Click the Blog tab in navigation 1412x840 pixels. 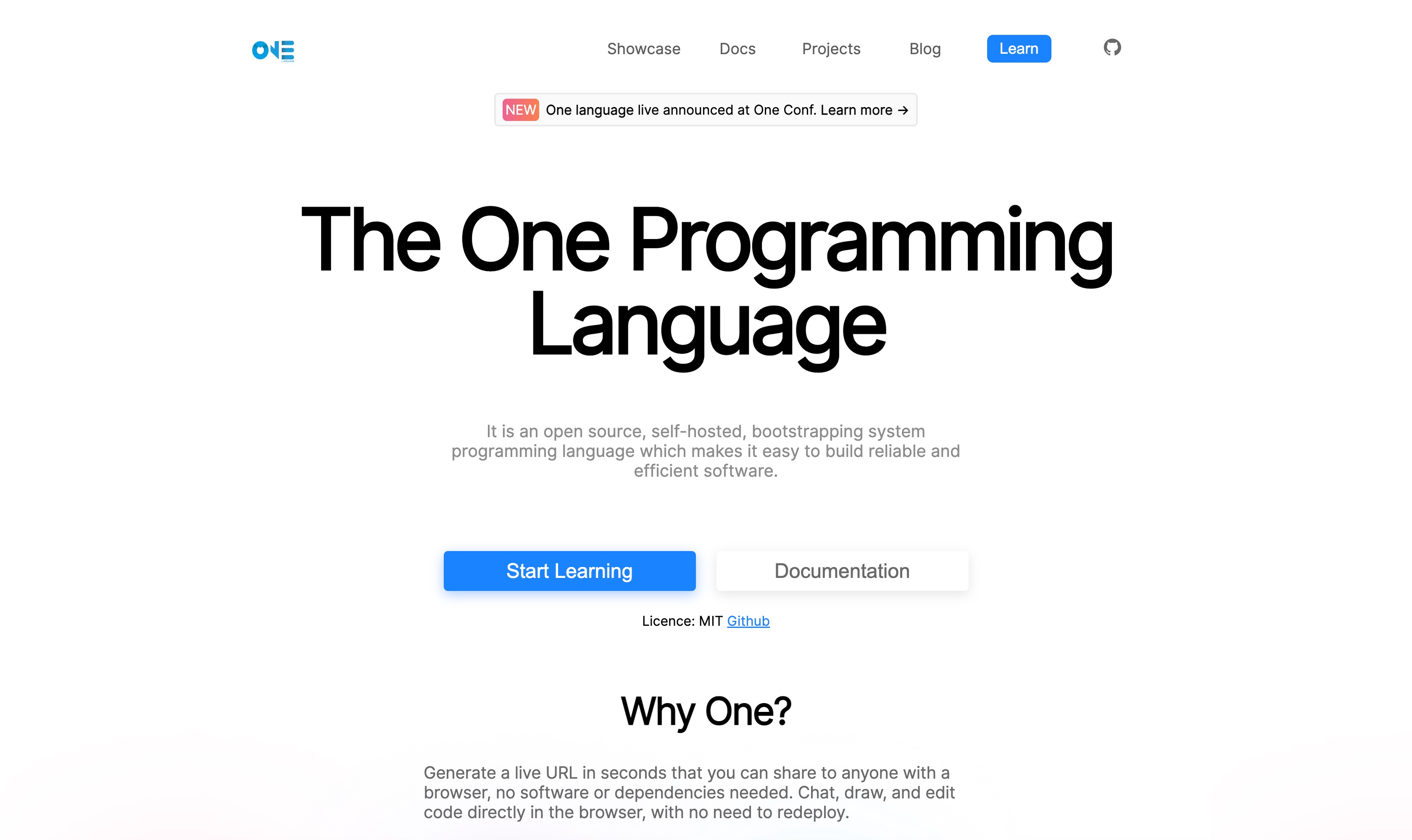[x=925, y=48]
